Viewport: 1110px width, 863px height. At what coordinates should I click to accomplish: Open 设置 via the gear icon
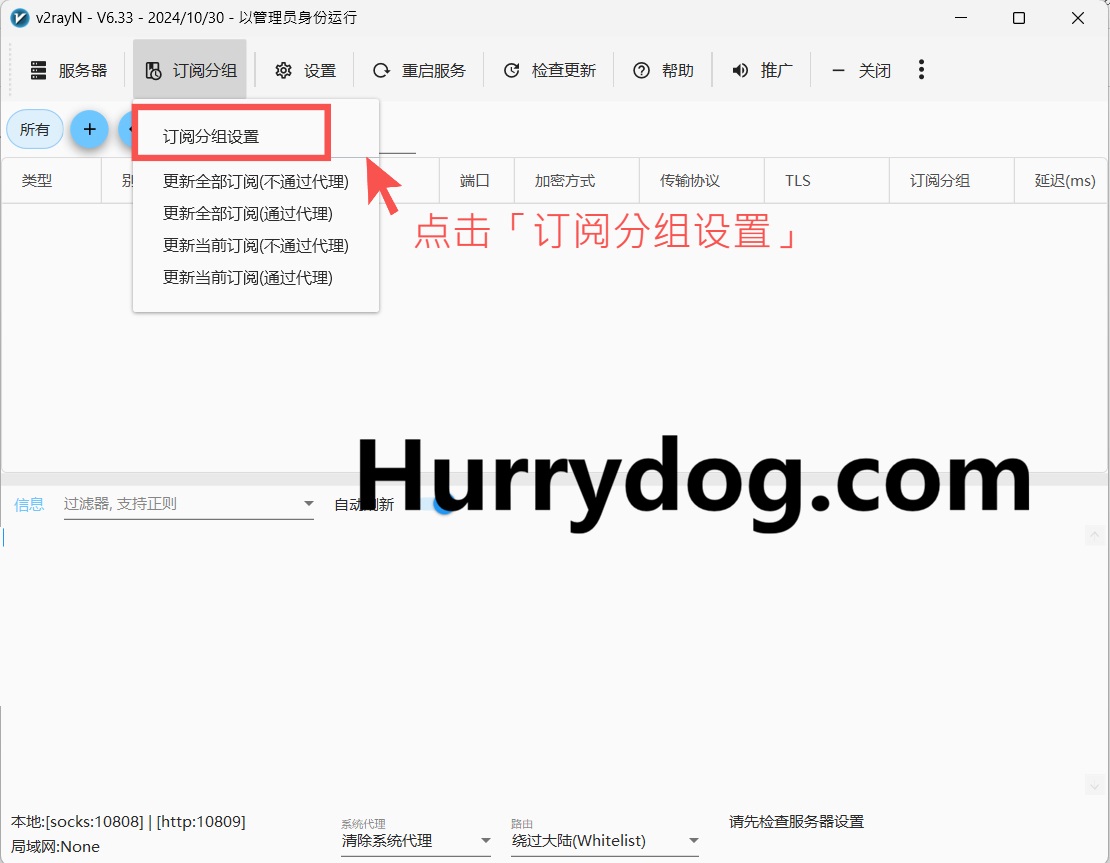(284, 70)
